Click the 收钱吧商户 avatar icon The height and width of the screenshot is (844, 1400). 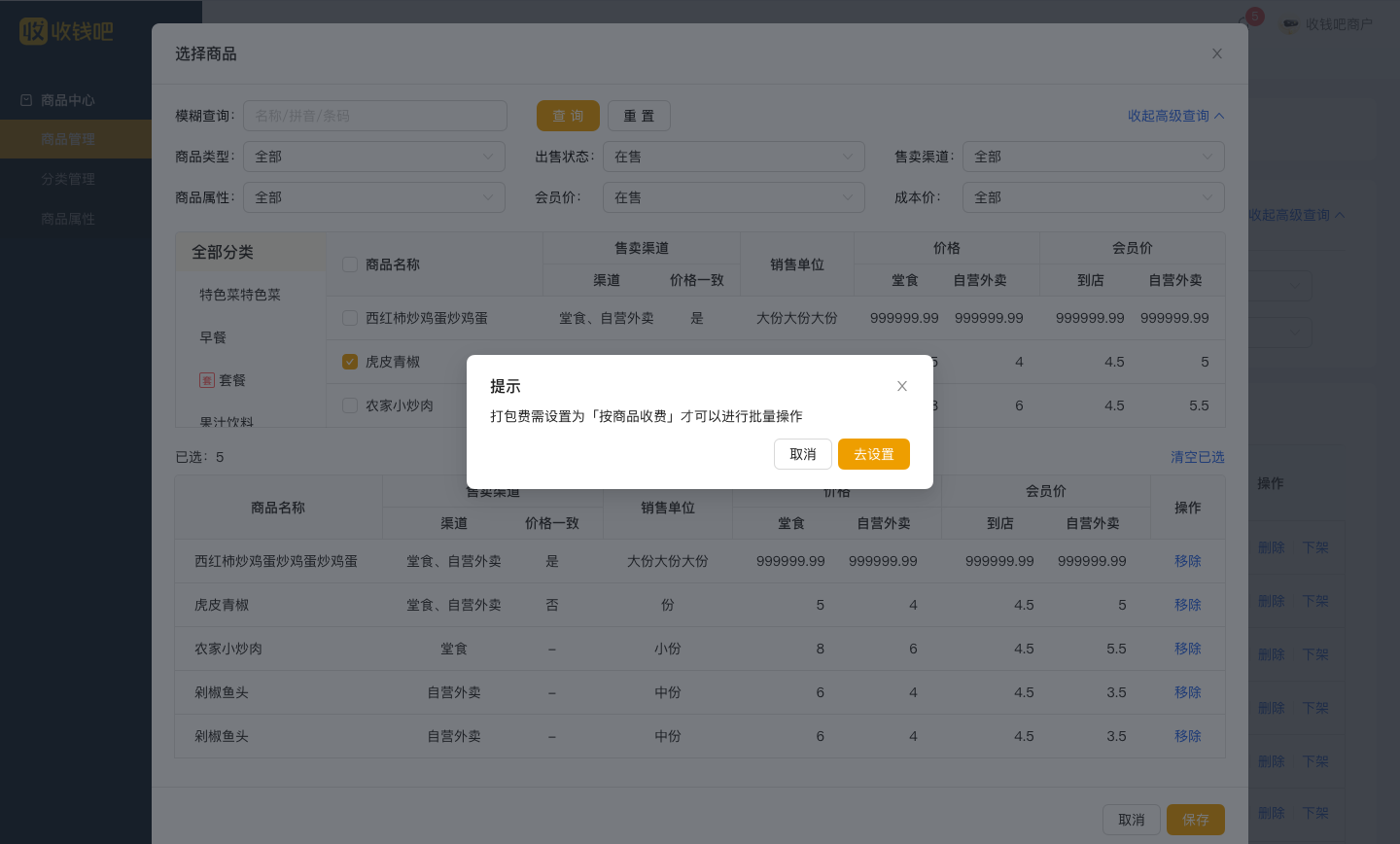(x=1290, y=24)
